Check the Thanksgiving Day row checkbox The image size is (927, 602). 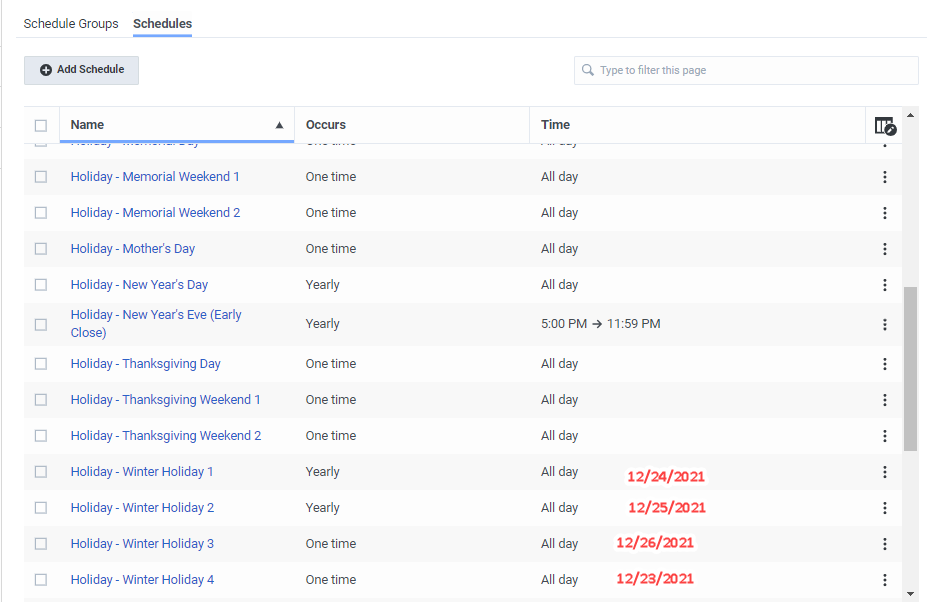coord(41,364)
